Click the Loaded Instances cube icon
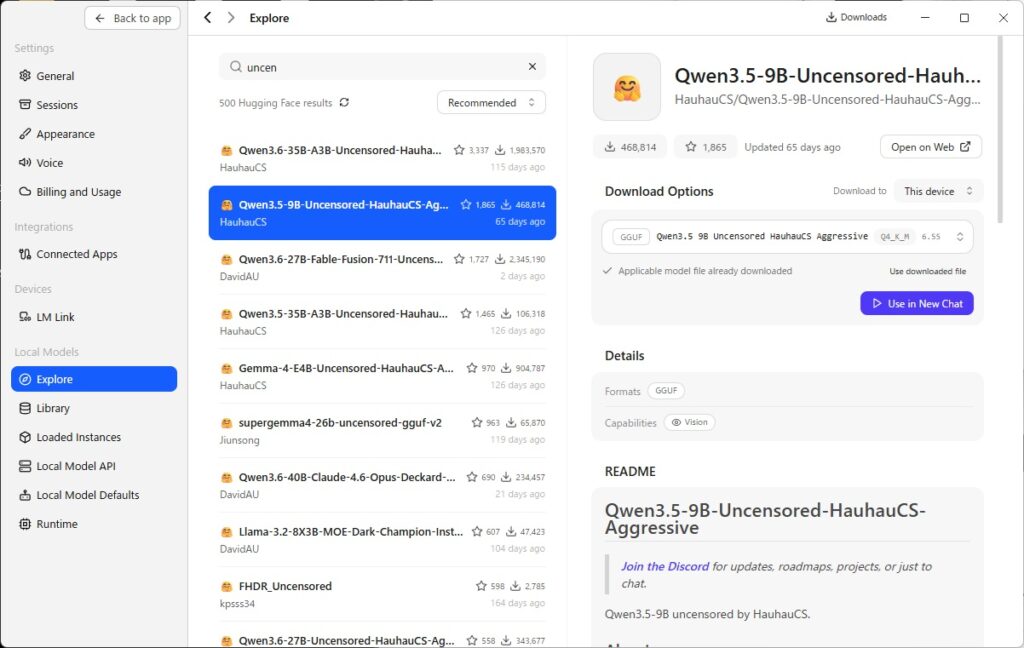Viewport: 1024px width, 648px height. [x=25, y=437]
